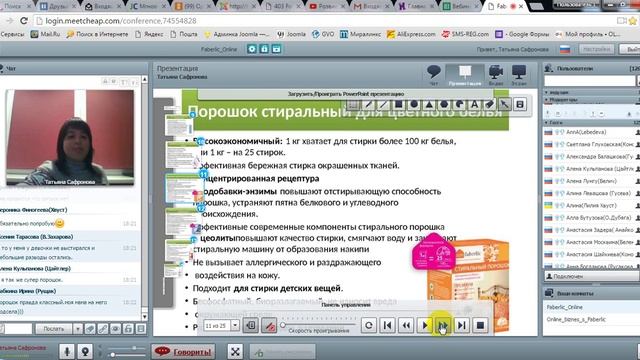The width and height of the screenshot is (640, 360).
Task: Select the text A annotation tool
Action: pos(474,104)
